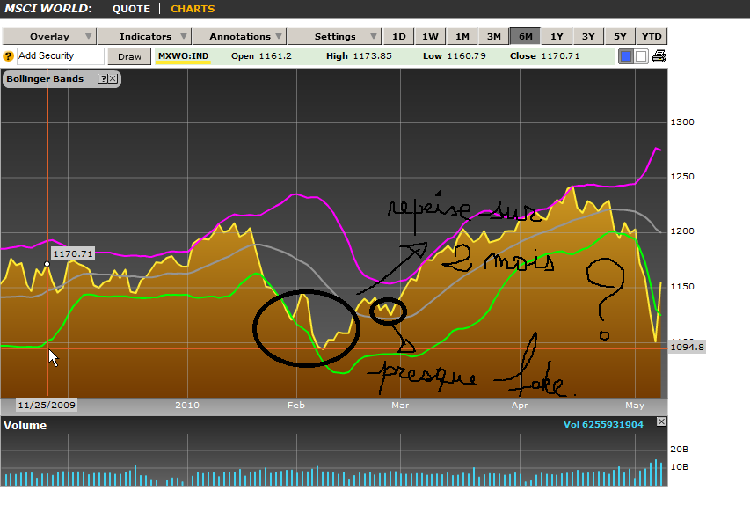The image size is (750, 520).
Task: Select the 1Y time range
Action: (557, 36)
